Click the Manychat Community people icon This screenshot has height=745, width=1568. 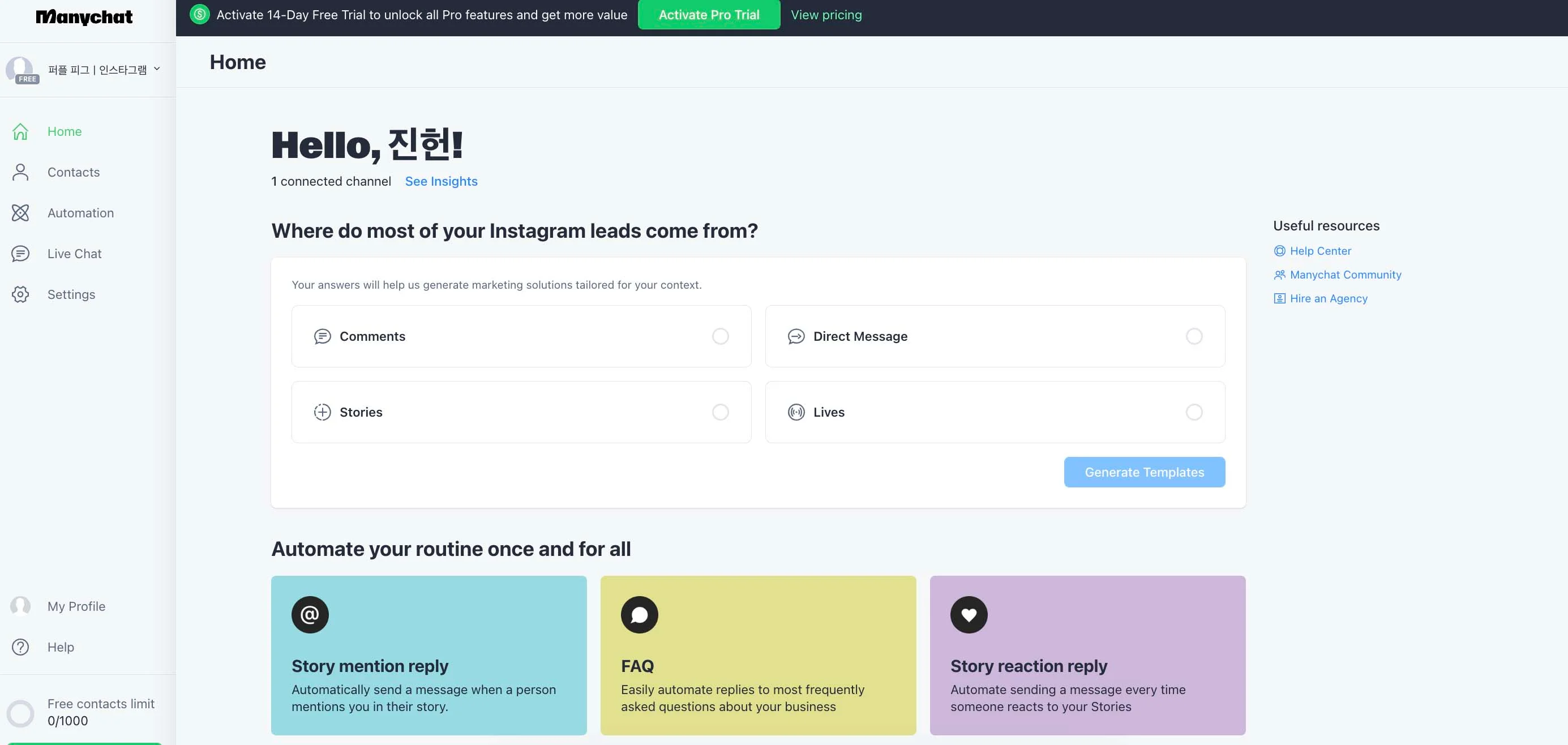(x=1279, y=275)
